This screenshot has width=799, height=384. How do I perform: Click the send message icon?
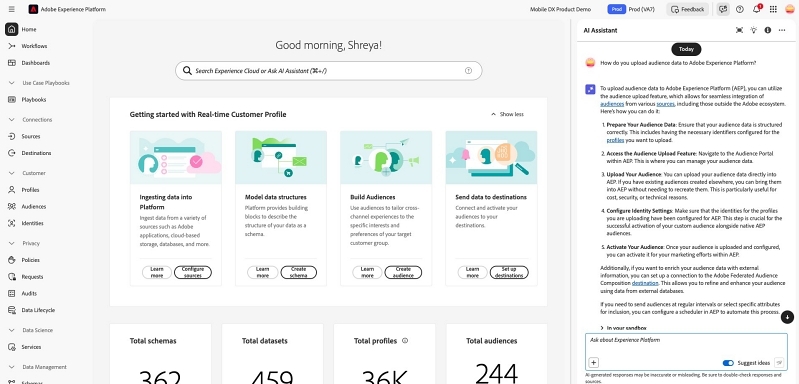pyautogui.click(x=779, y=363)
